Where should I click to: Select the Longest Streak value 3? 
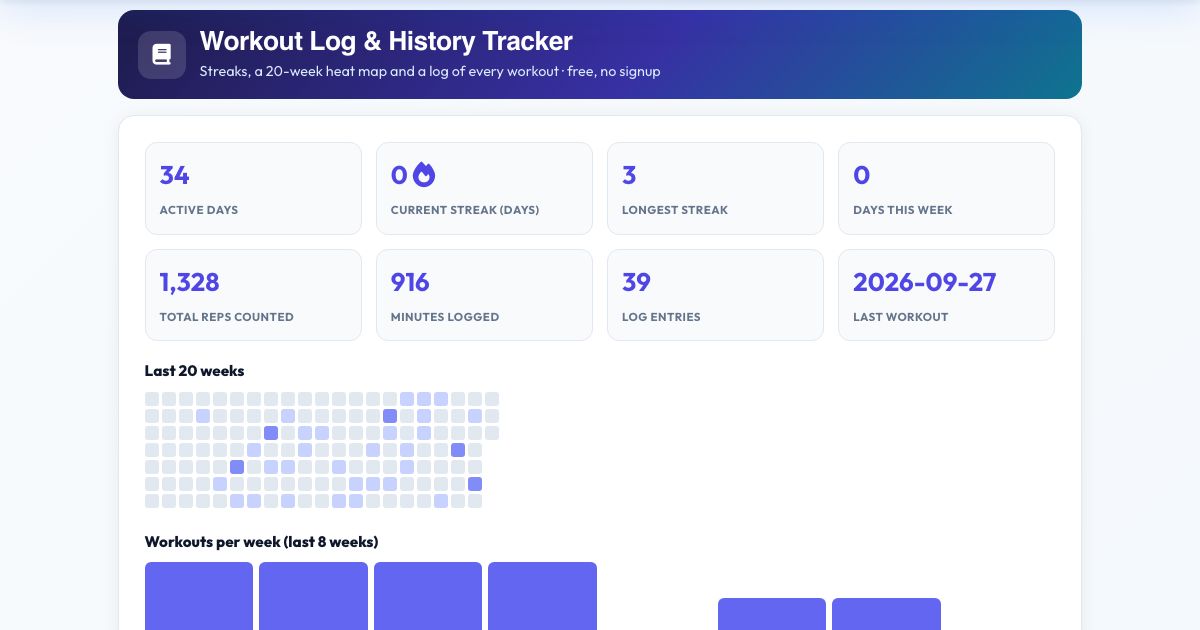point(629,175)
